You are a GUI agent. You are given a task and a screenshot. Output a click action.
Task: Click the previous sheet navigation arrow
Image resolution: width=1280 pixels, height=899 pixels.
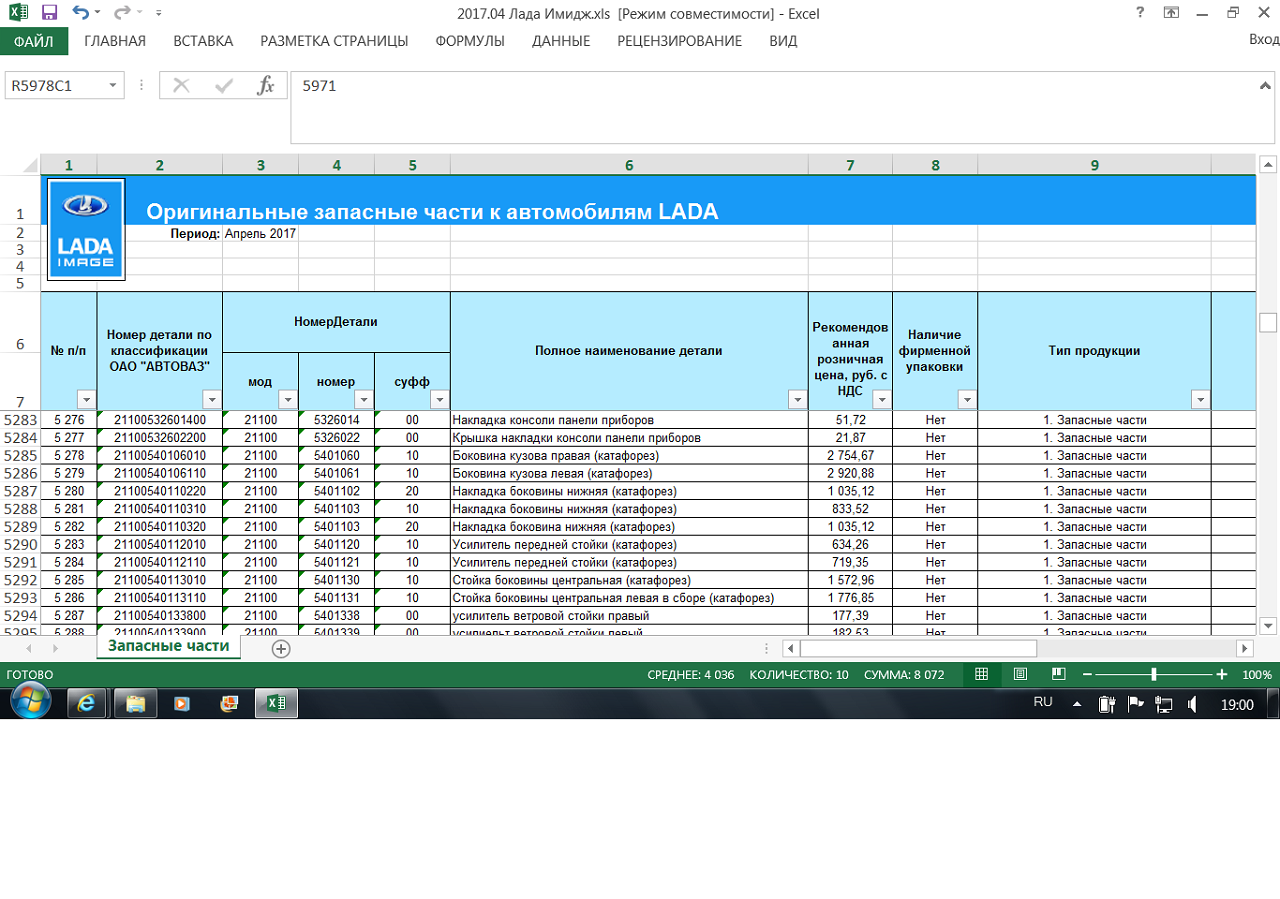[29, 648]
